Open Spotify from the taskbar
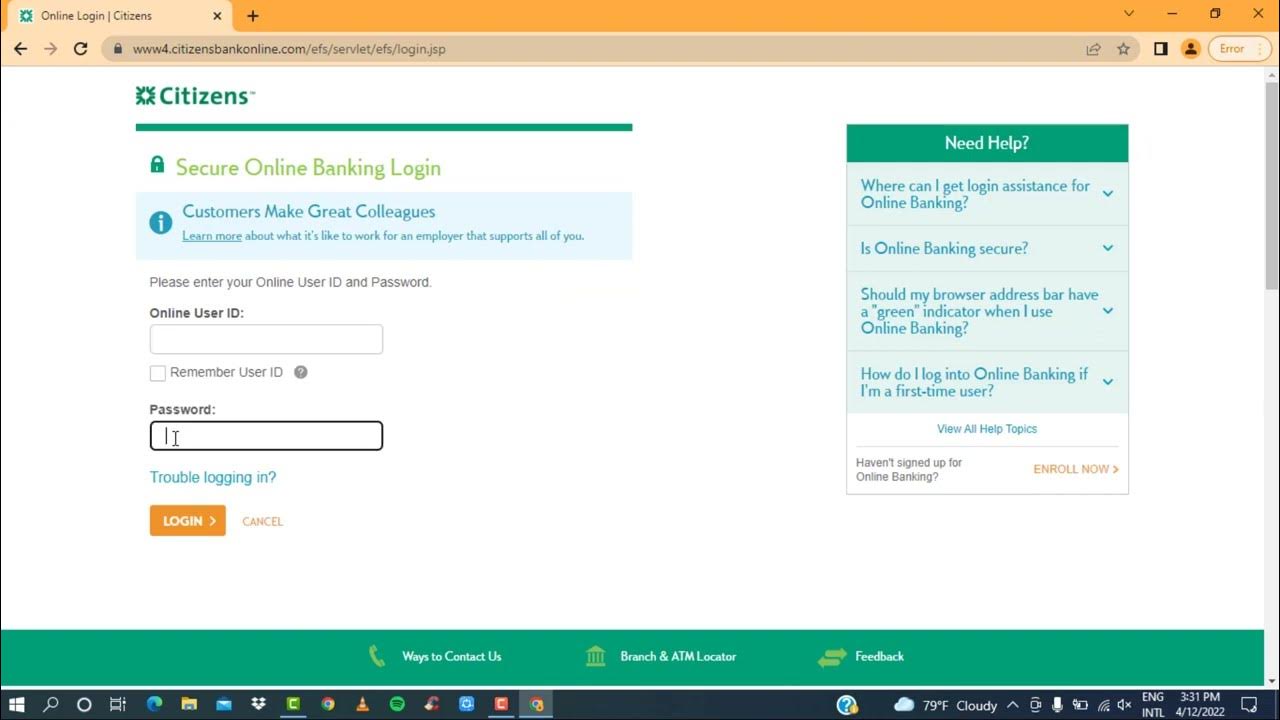Screen dimensions: 1280x720 pyautogui.click(x=397, y=704)
